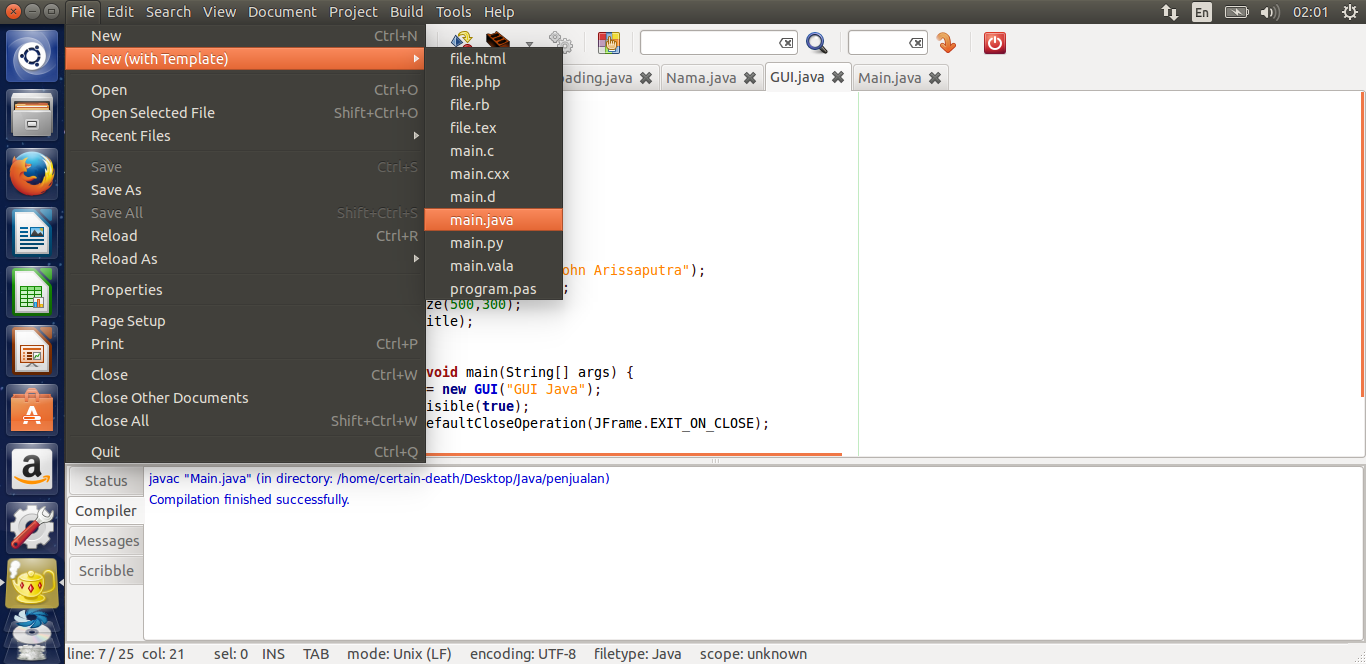Switch to the Main.java tab
This screenshot has height=664, width=1366.
[x=889, y=78]
